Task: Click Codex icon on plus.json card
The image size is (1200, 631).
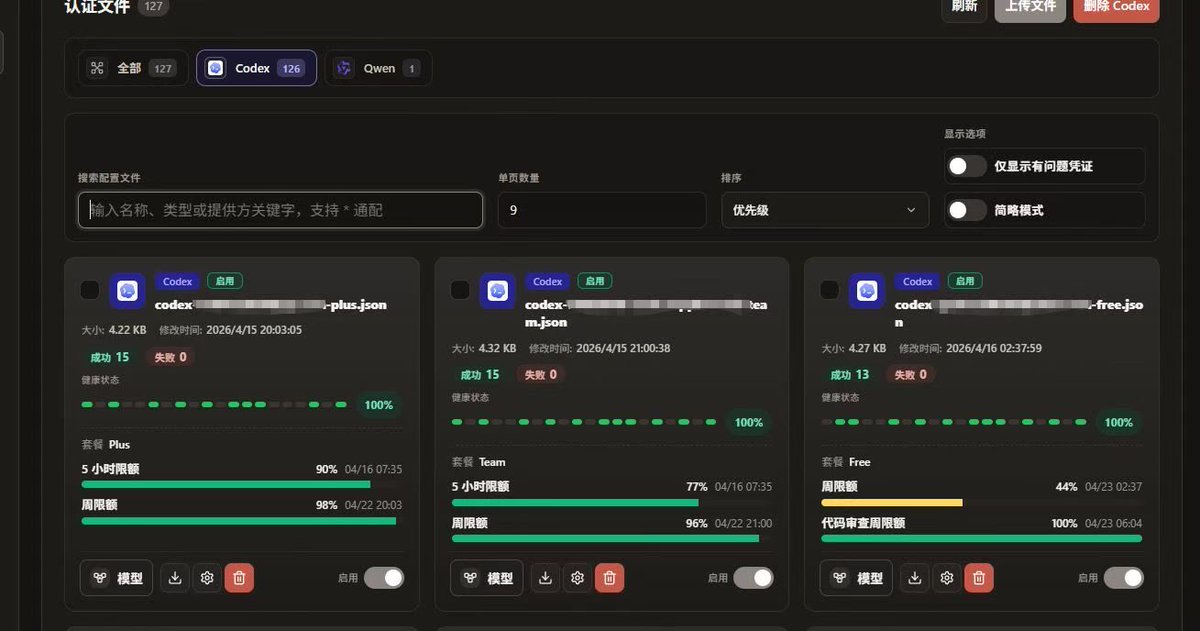Action: tap(127, 291)
